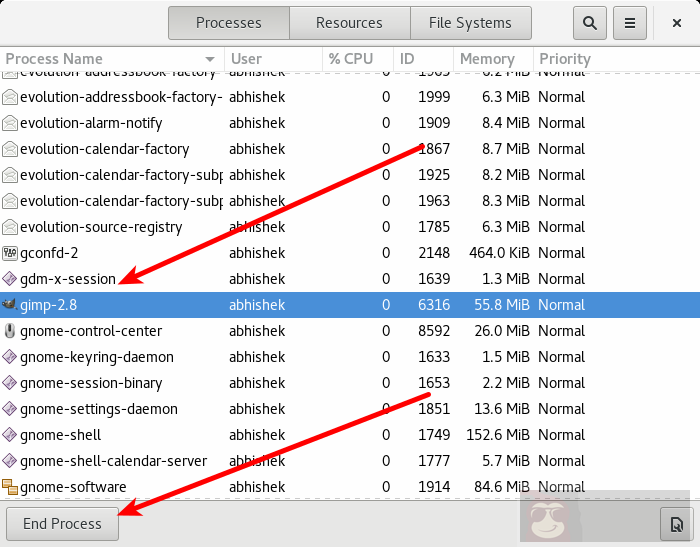Open the hamburger menu button
700x547 pixels.
629,22
